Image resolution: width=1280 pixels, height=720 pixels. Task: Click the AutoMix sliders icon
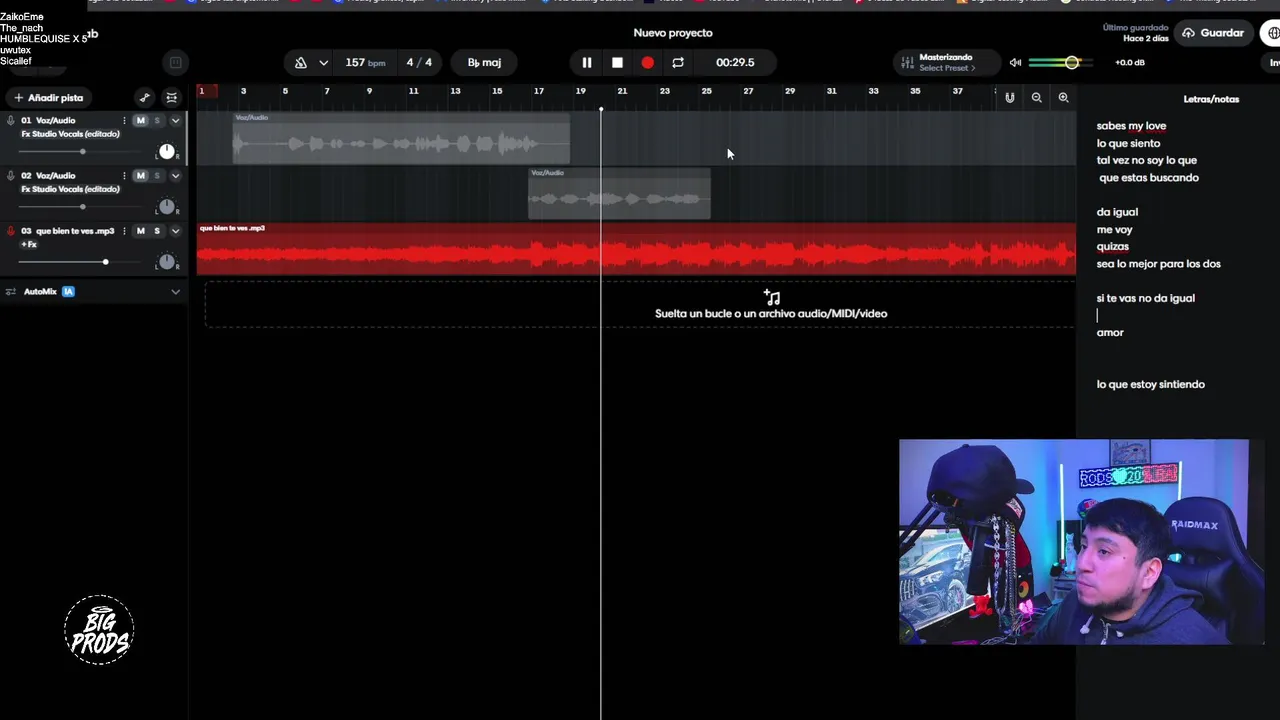[11, 292]
